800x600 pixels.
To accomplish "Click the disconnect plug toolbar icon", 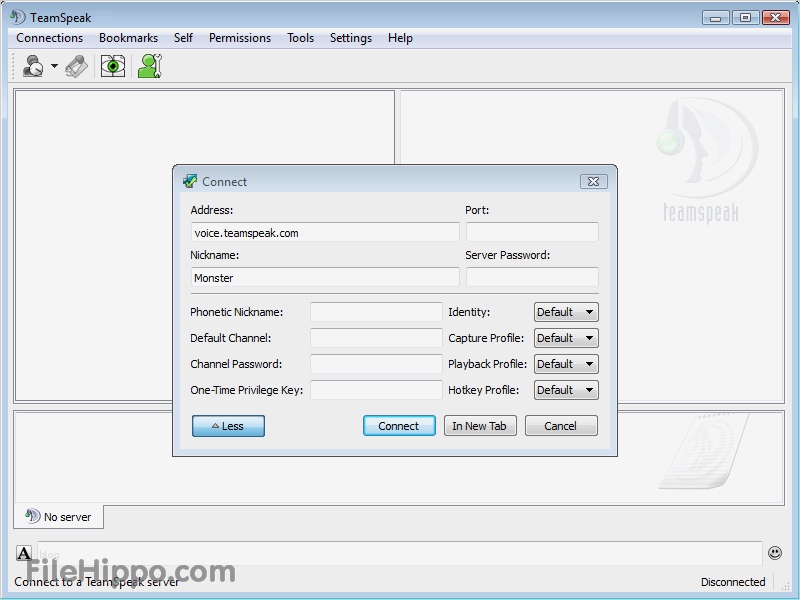I will click(x=77, y=66).
